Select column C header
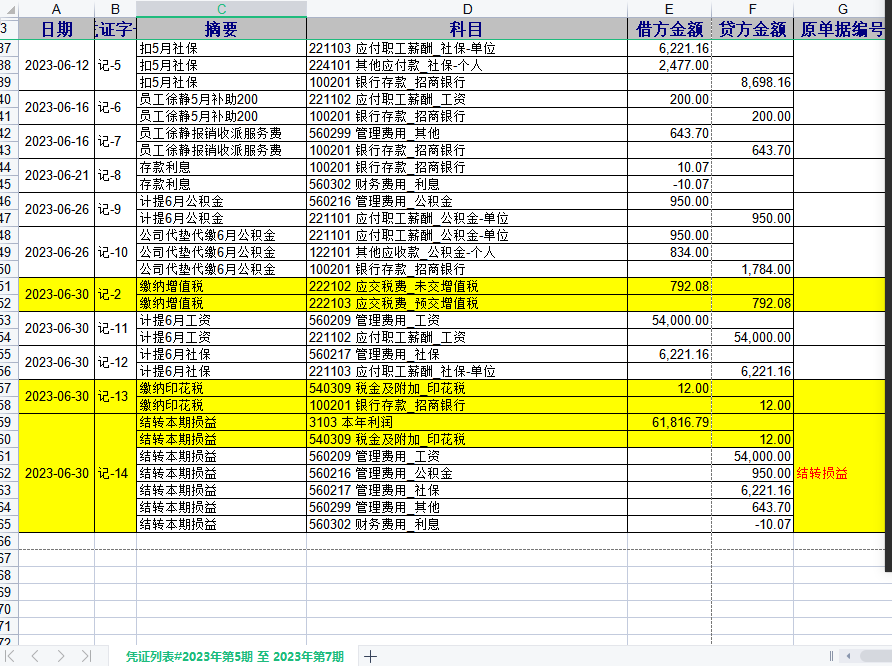Image resolution: width=892 pixels, height=666 pixels. point(221,9)
